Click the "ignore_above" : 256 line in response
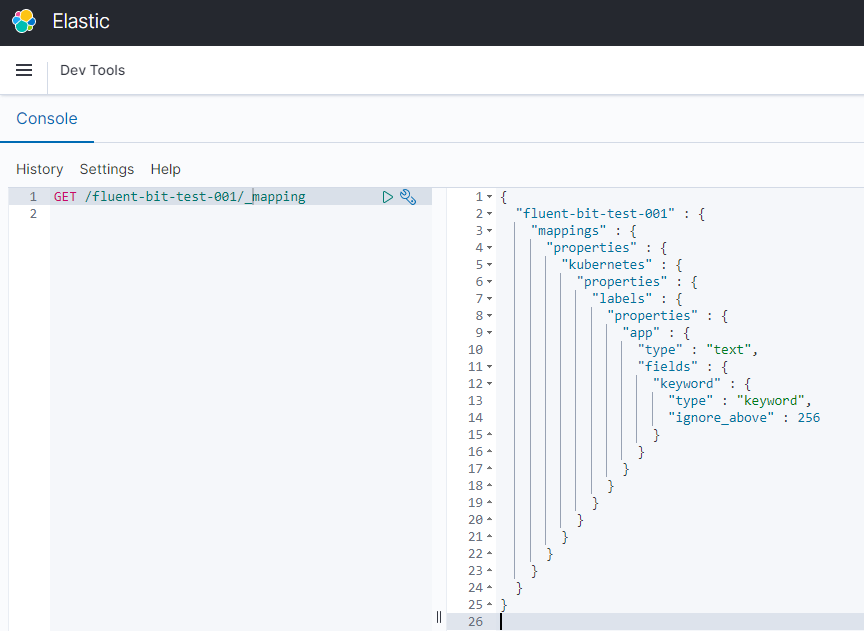The image size is (864, 631). 744,418
